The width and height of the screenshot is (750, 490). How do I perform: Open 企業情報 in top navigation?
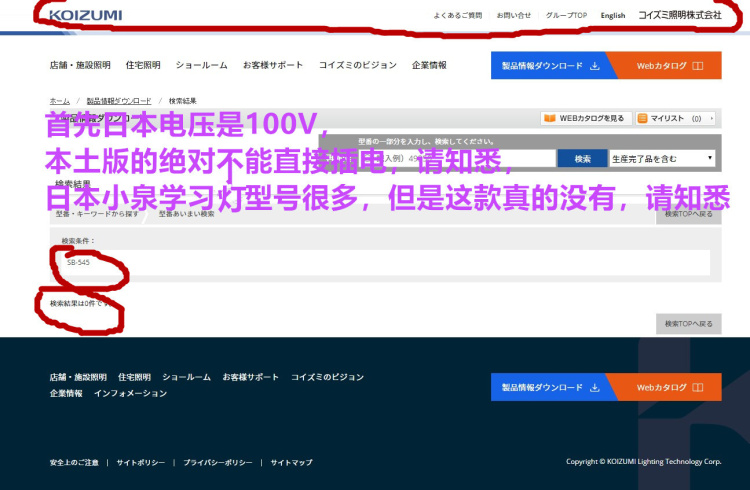click(x=429, y=65)
